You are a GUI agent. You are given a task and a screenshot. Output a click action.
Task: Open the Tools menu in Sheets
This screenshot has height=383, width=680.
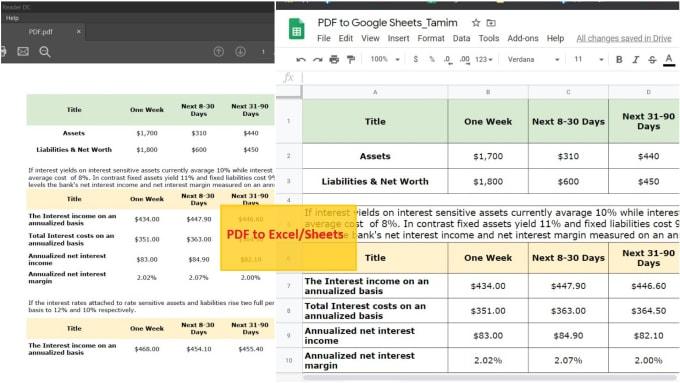pos(489,38)
